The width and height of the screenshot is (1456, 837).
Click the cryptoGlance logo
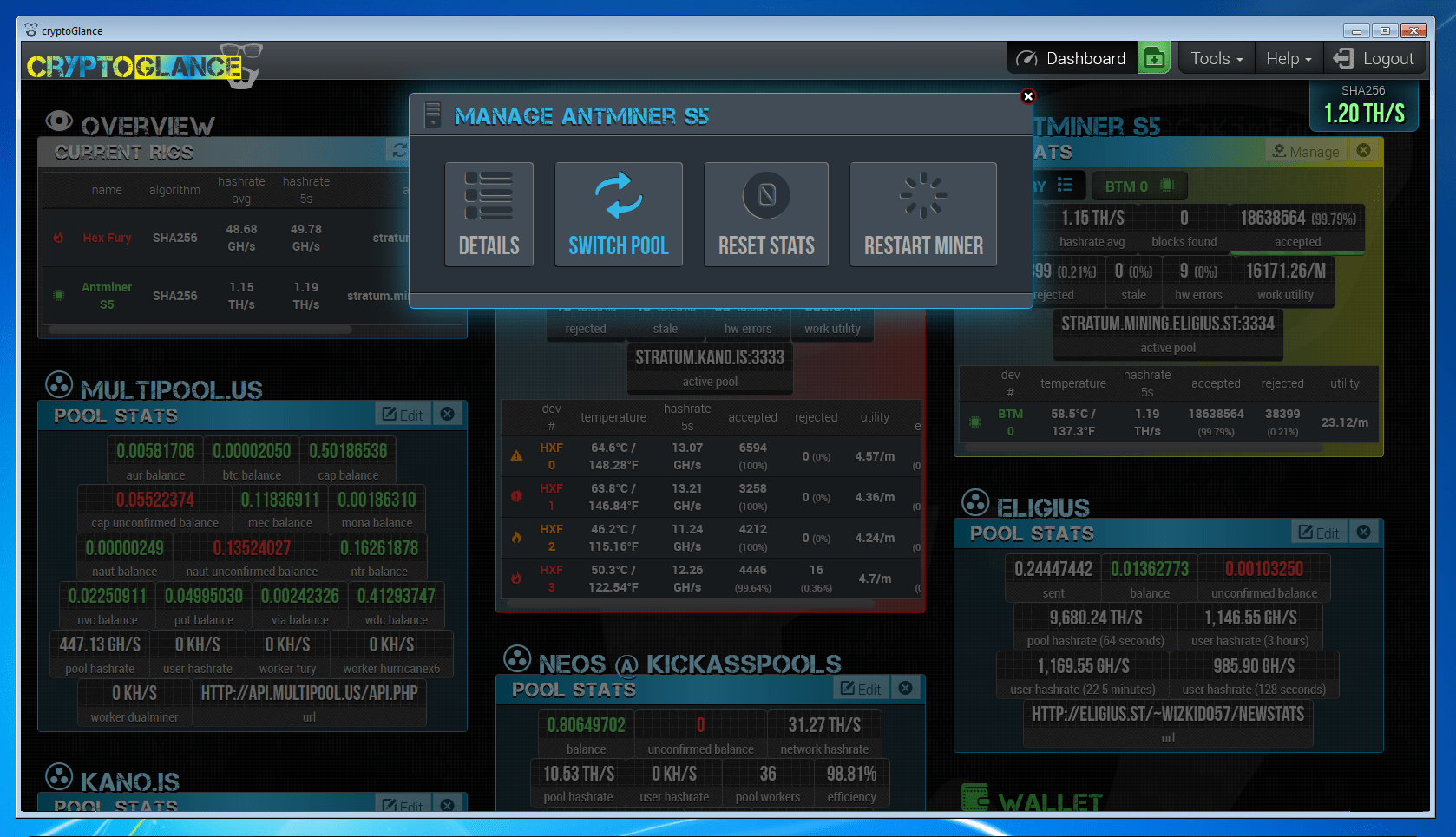(143, 66)
